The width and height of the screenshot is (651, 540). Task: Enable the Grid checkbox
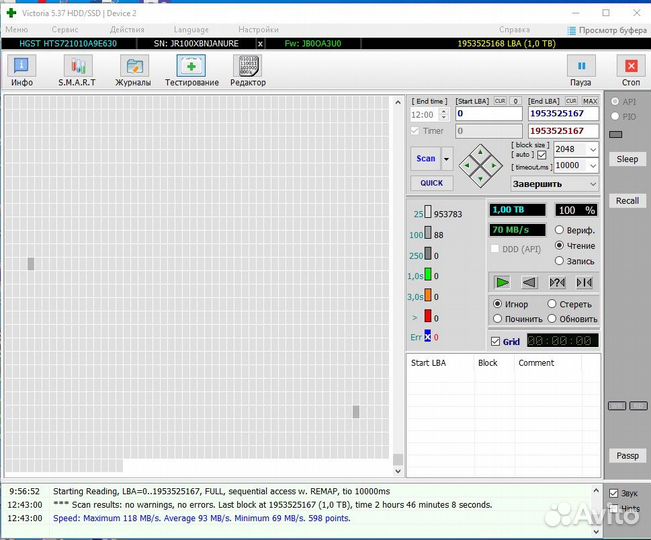click(496, 342)
